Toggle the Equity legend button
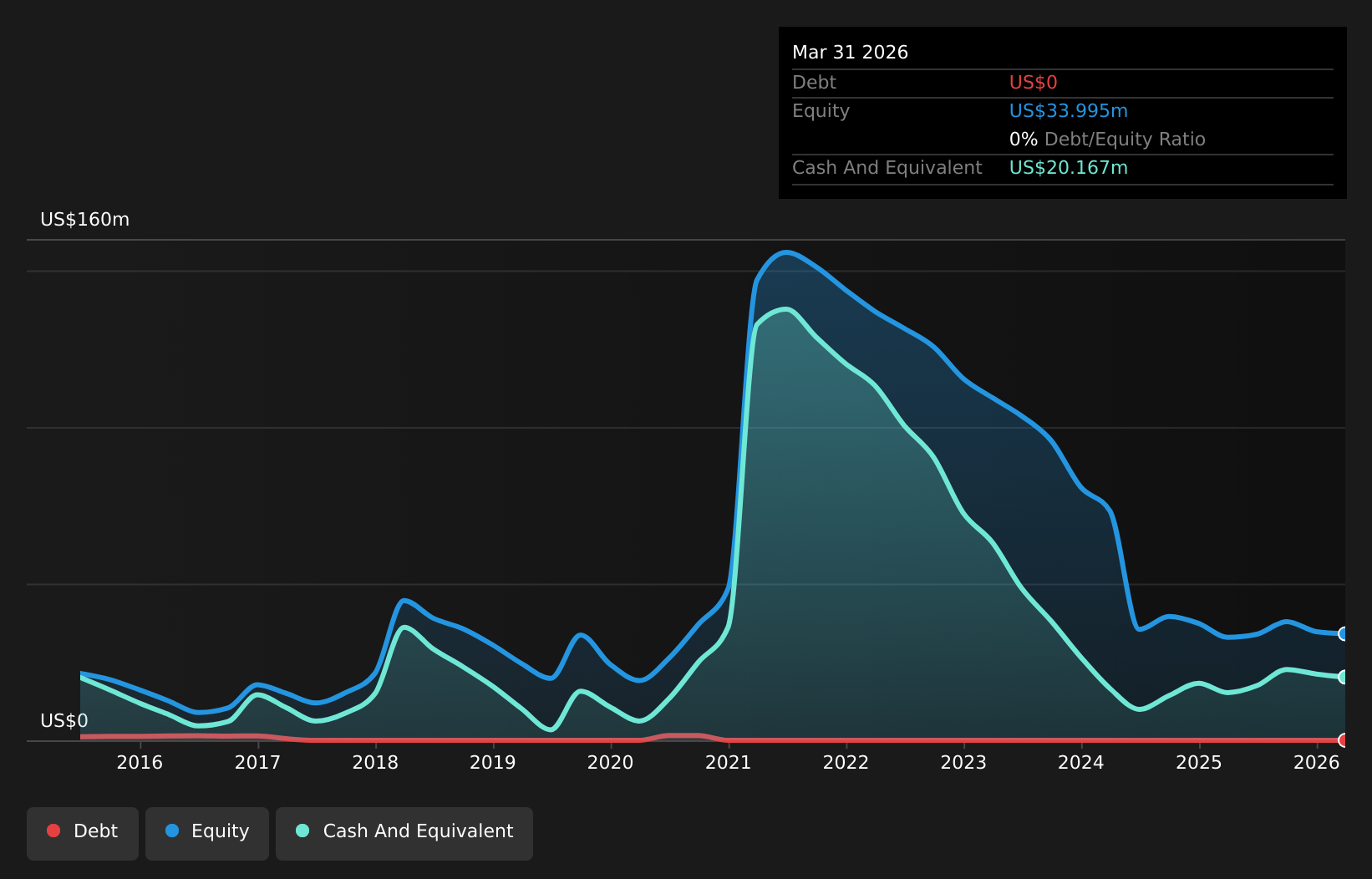 (207, 833)
